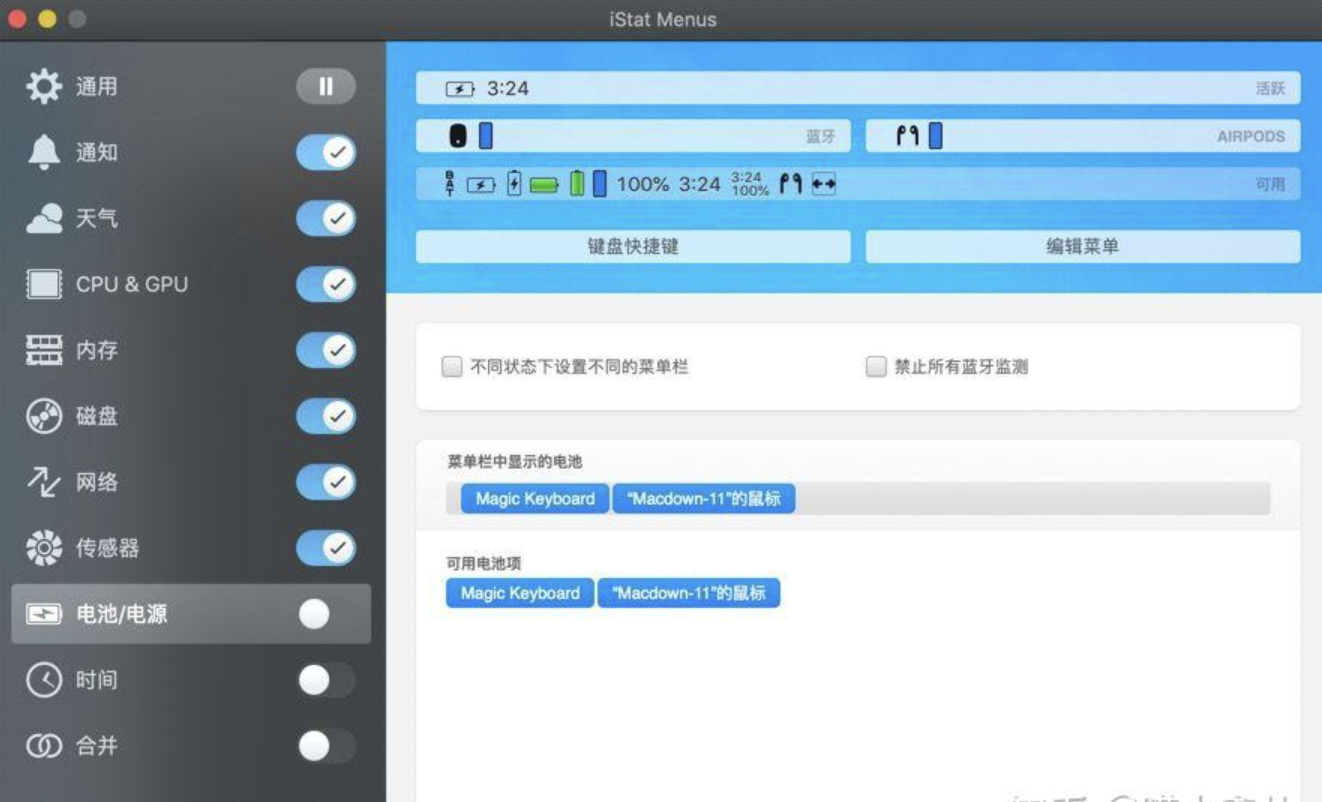
Task: Click the 键盘快捷键 button
Action: pos(634,246)
